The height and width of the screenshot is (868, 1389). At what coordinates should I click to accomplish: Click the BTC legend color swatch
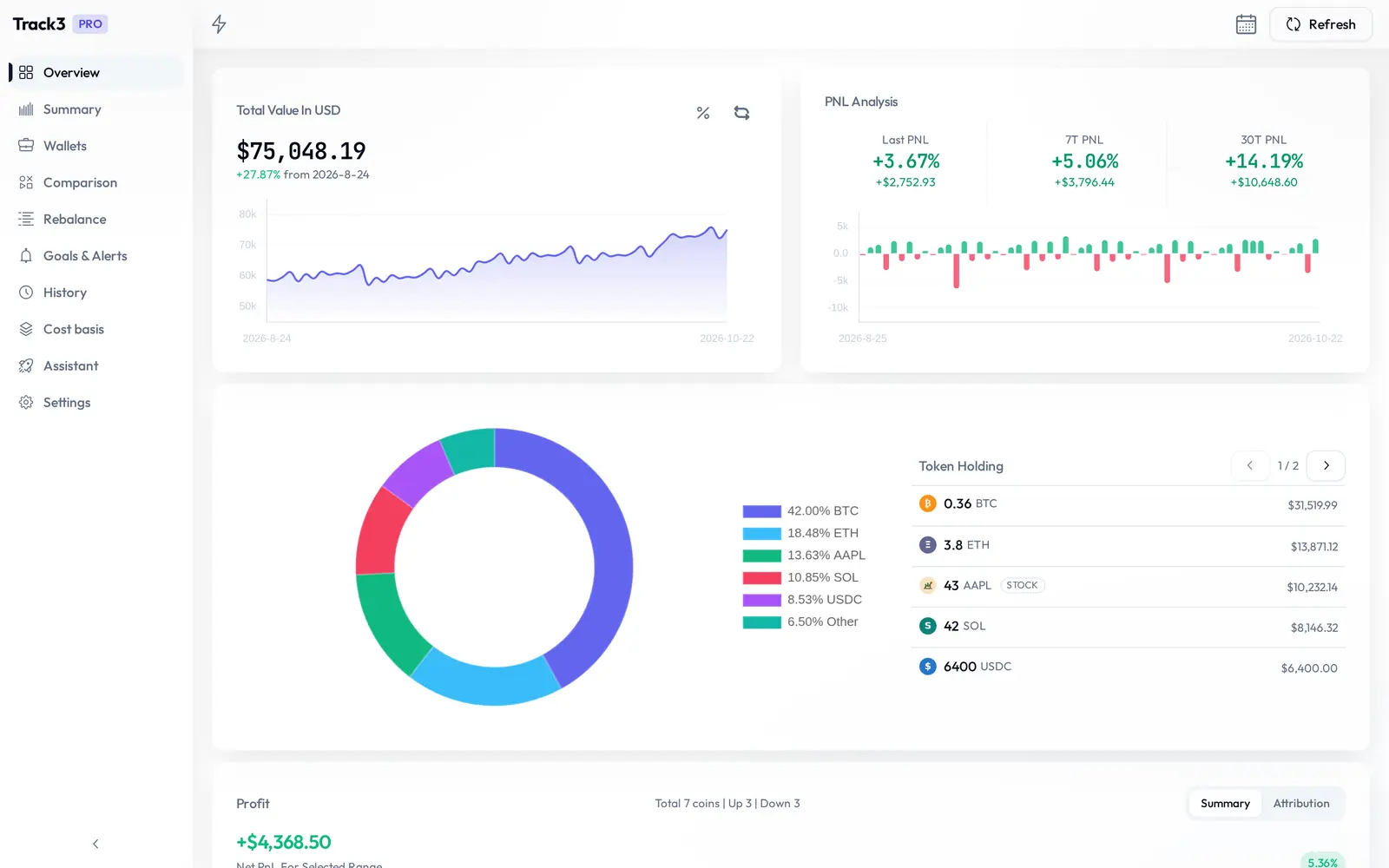pyautogui.click(x=762, y=511)
